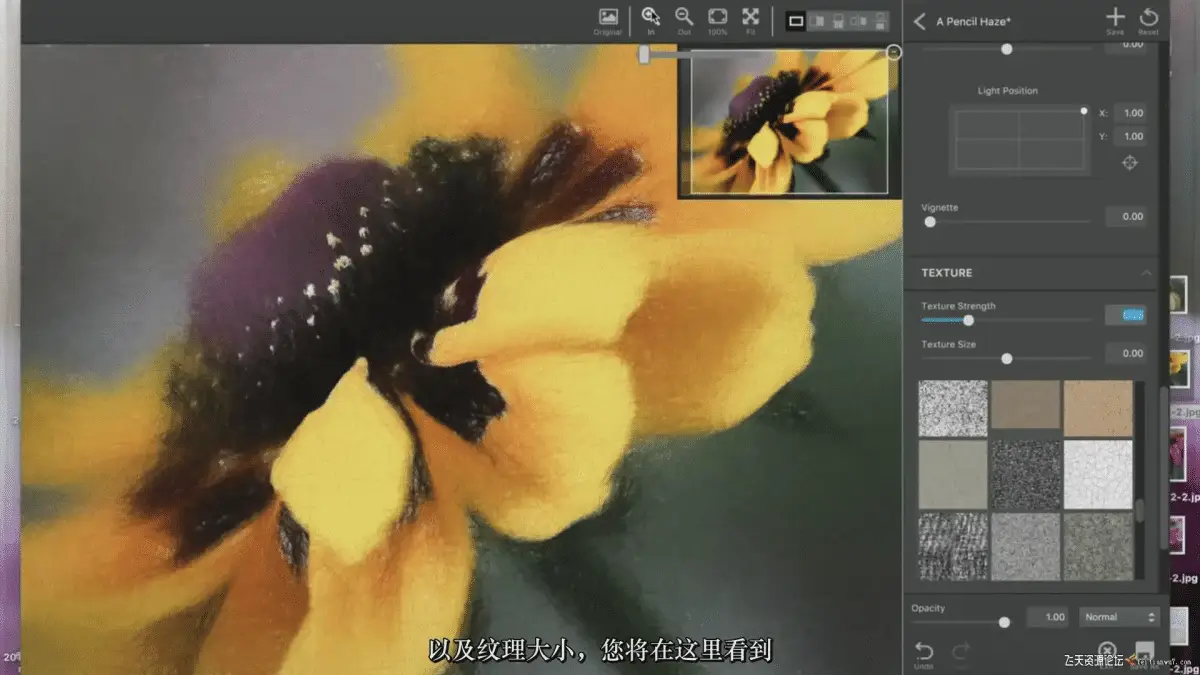Open the Normal blend mode dropdown
Viewport: 1200px width, 675px height.
coord(1119,617)
